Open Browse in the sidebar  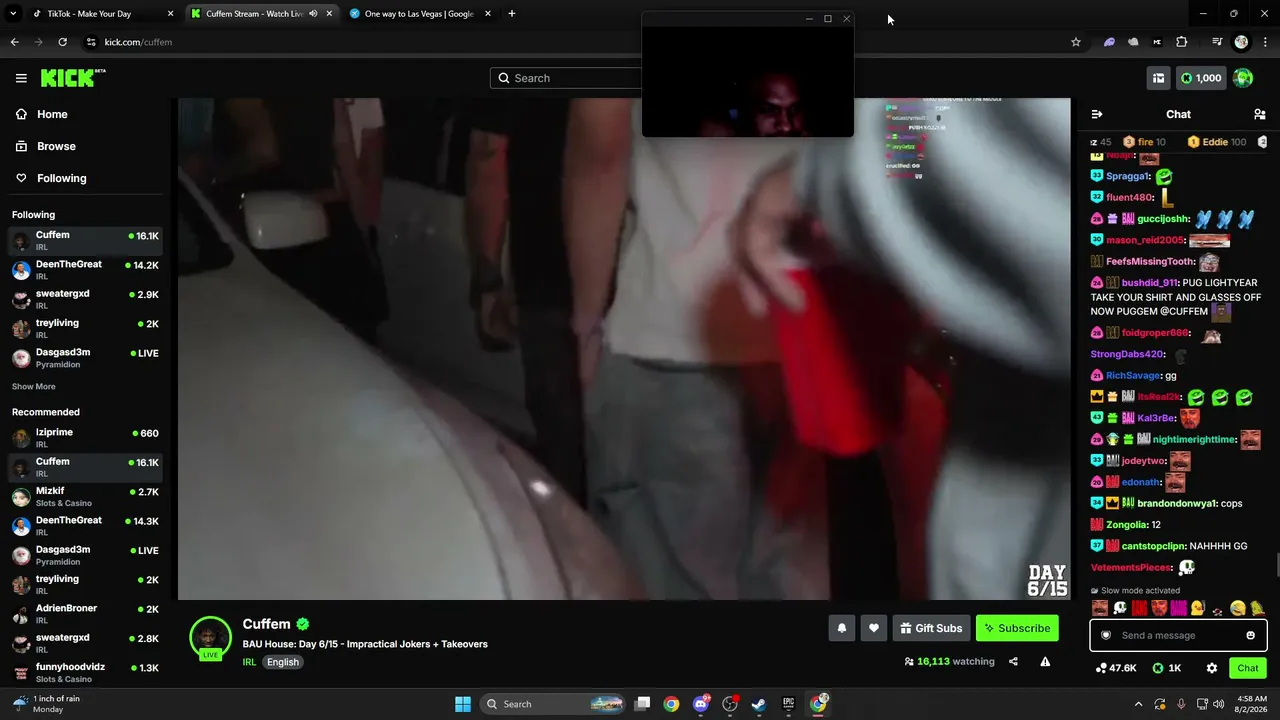click(46, 146)
